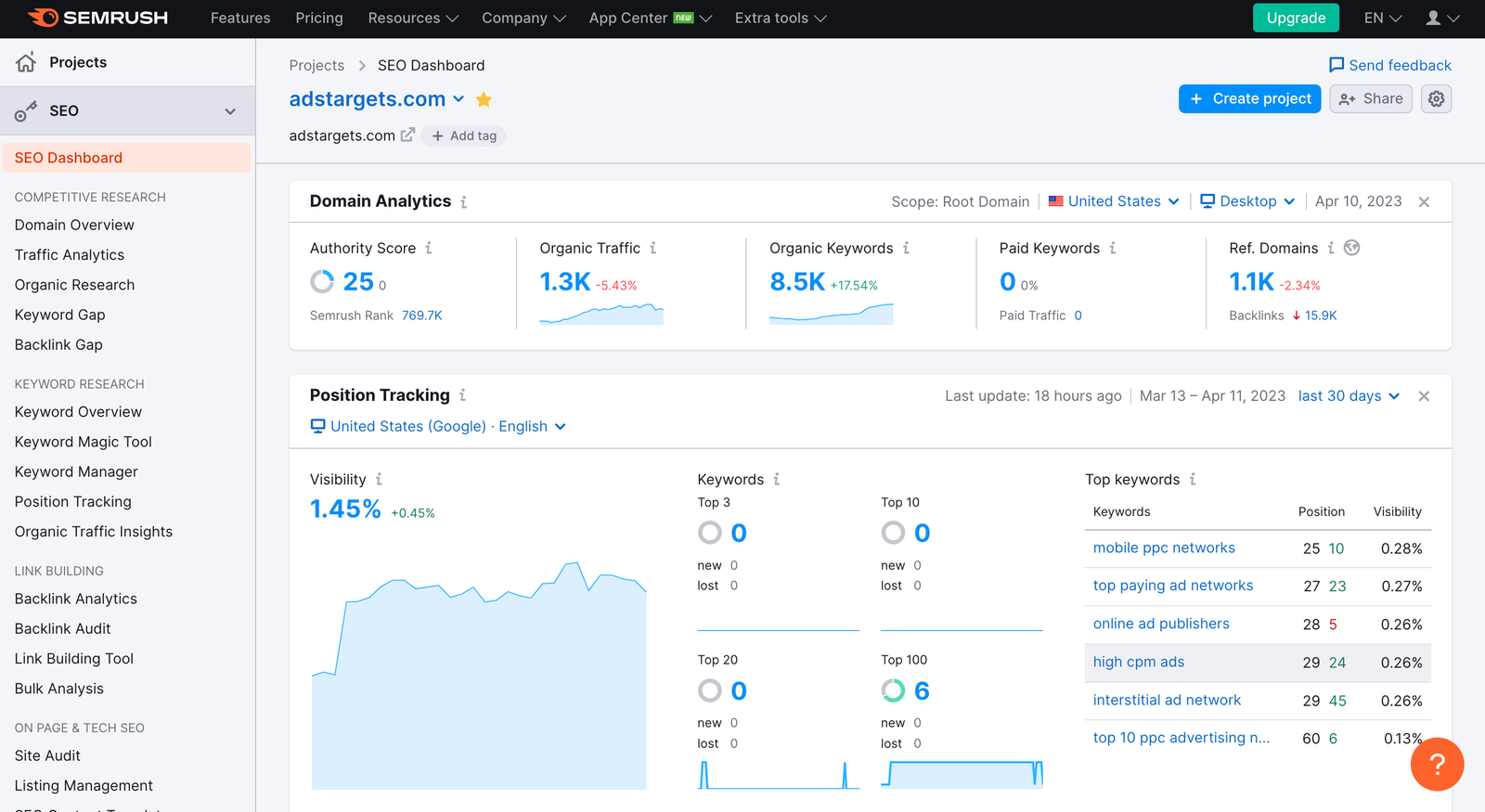This screenshot has width=1485, height=812.
Task: Open the Resources dropdown menu
Action: [413, 18]
